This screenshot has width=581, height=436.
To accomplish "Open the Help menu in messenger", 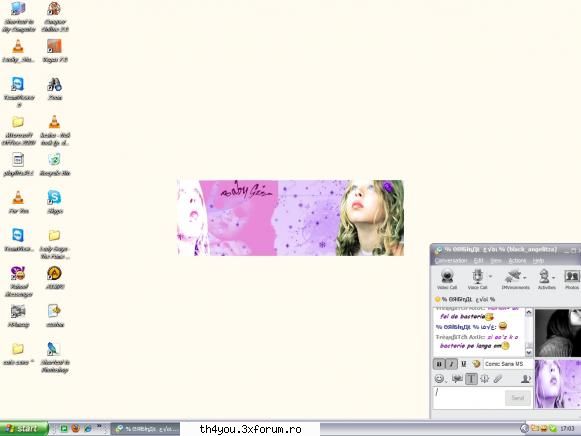I will (538, 261).
